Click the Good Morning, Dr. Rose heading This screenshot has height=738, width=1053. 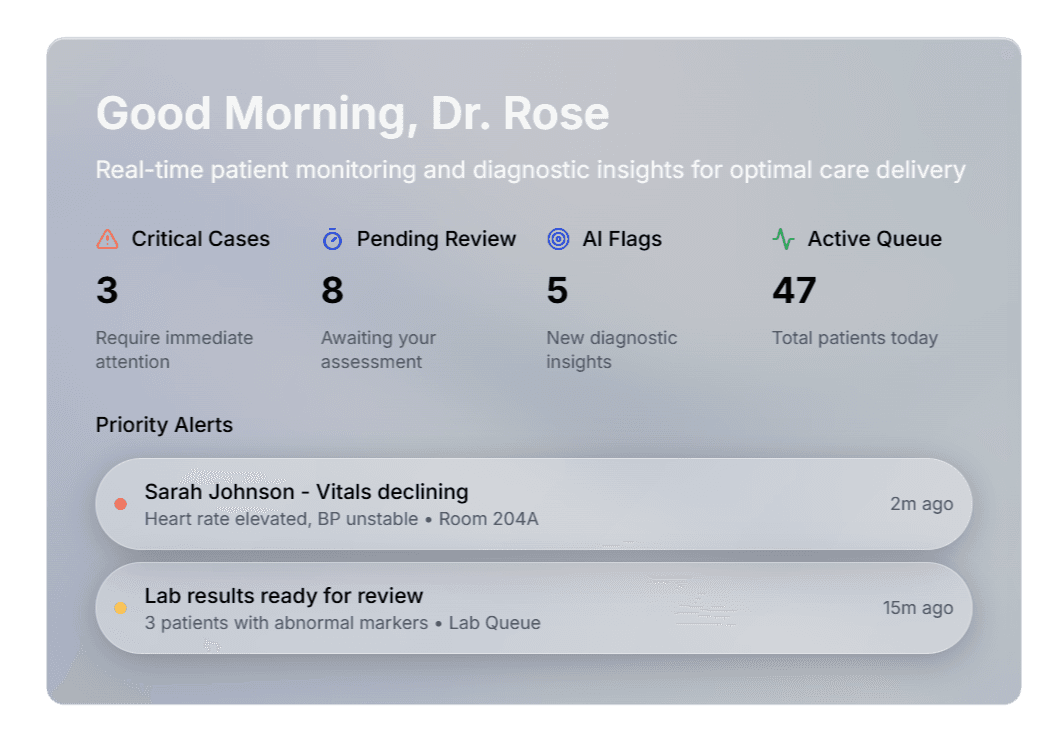tap(352, 114)
